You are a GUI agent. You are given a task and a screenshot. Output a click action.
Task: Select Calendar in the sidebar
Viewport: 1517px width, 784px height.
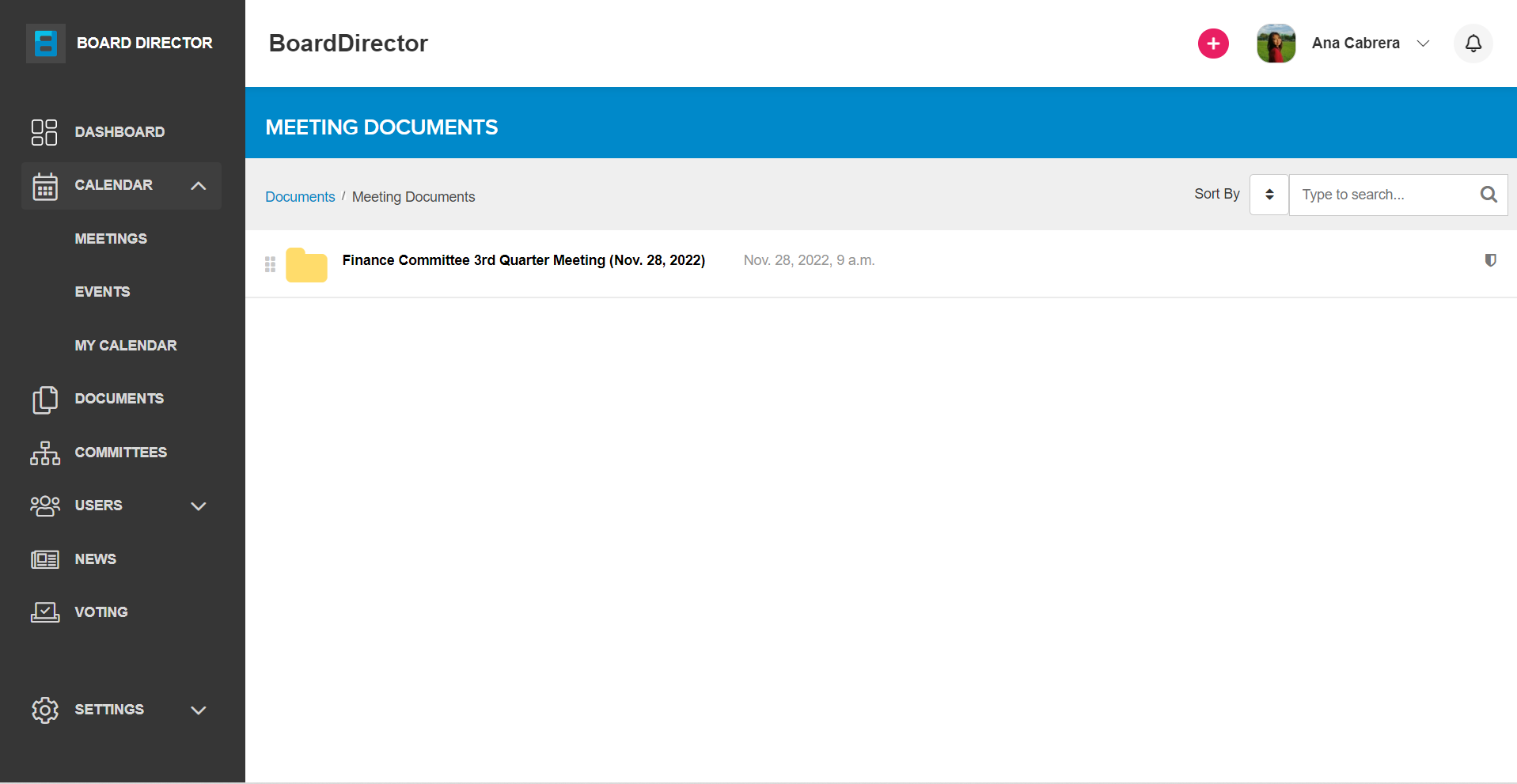(x=113, y=185)
